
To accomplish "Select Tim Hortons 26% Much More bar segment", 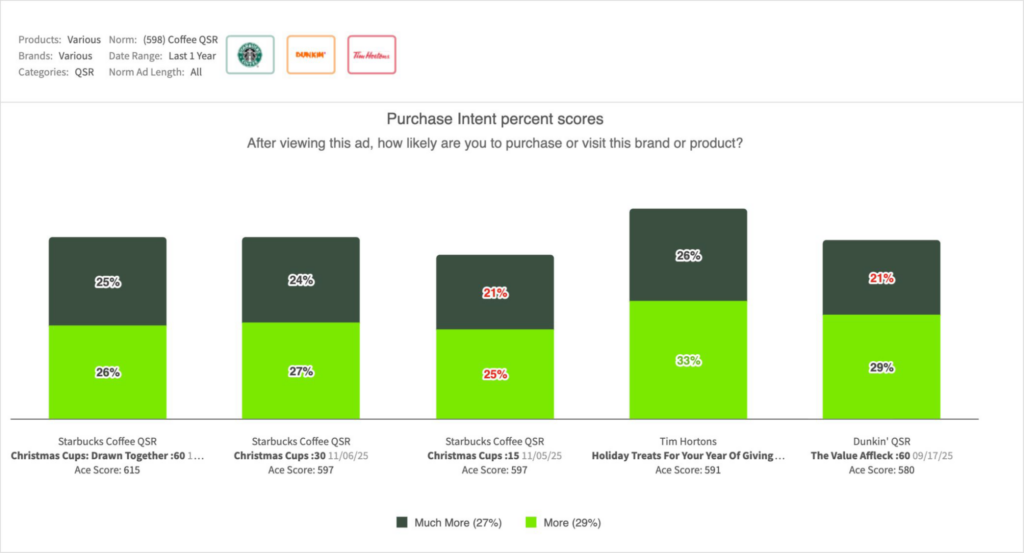I will click(x=688, y=255).
